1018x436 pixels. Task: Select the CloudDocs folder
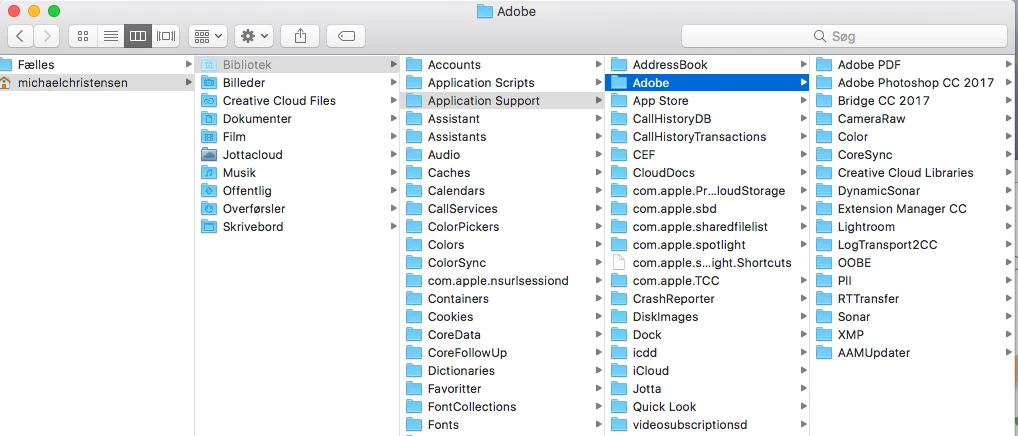(x=707, y=173)
